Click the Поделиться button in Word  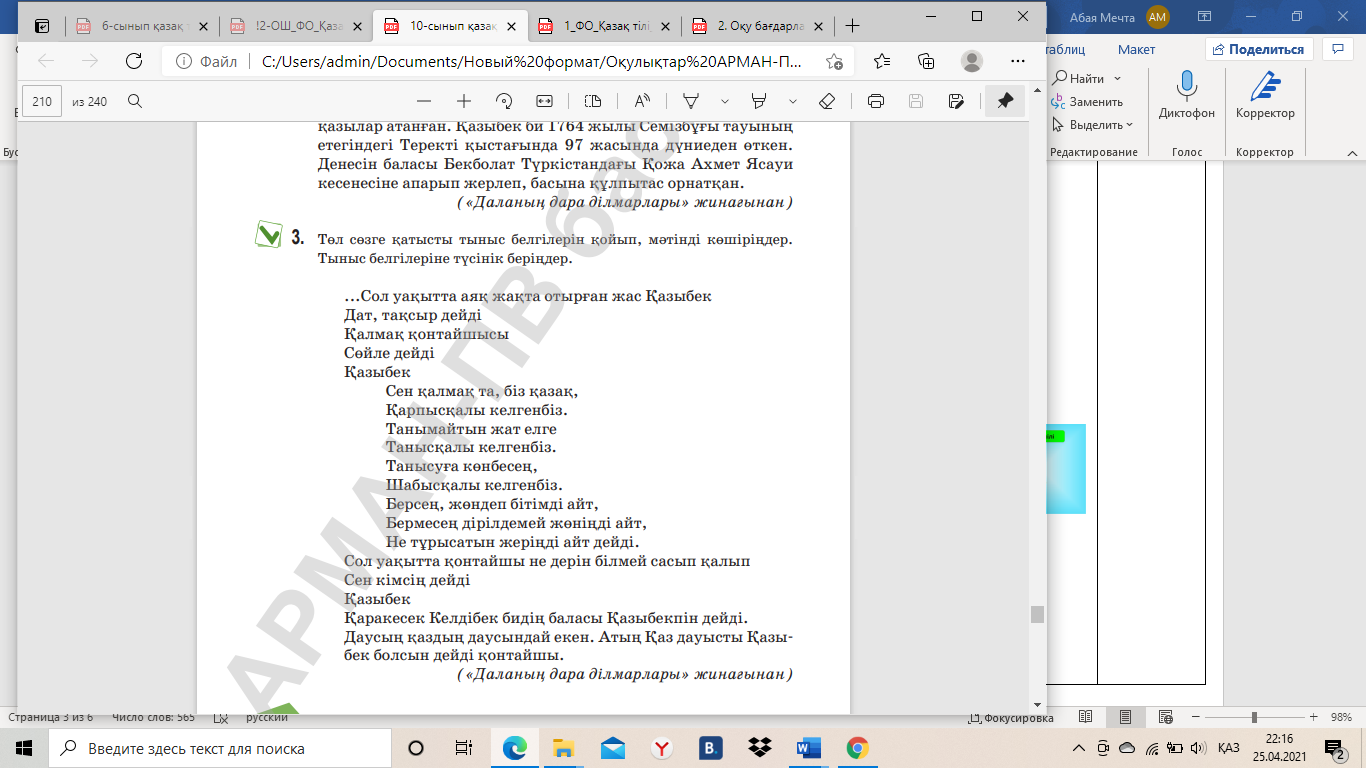pos(1259,49)
